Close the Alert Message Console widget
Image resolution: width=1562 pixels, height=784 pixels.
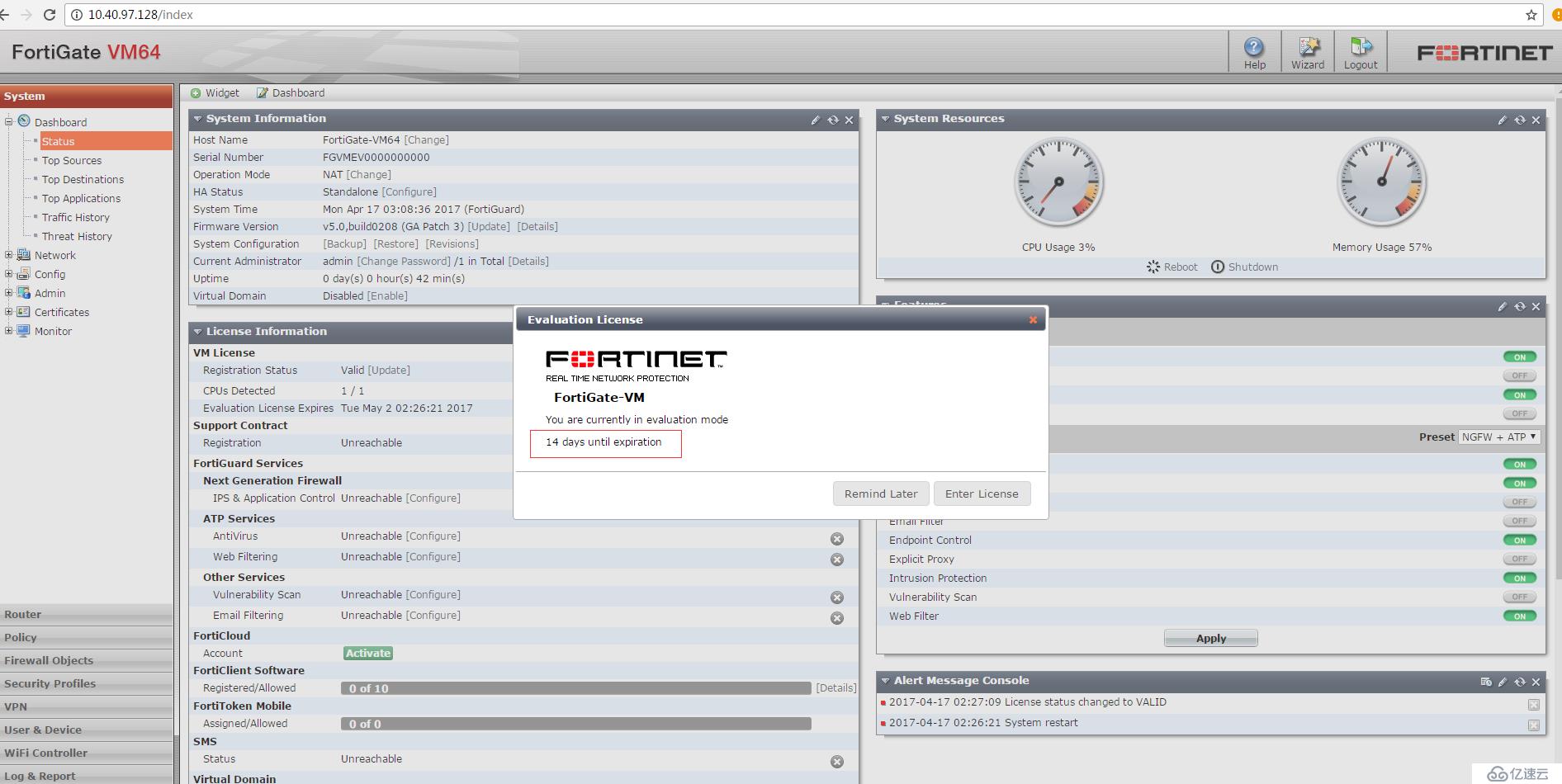click(x=1536, y=682)
